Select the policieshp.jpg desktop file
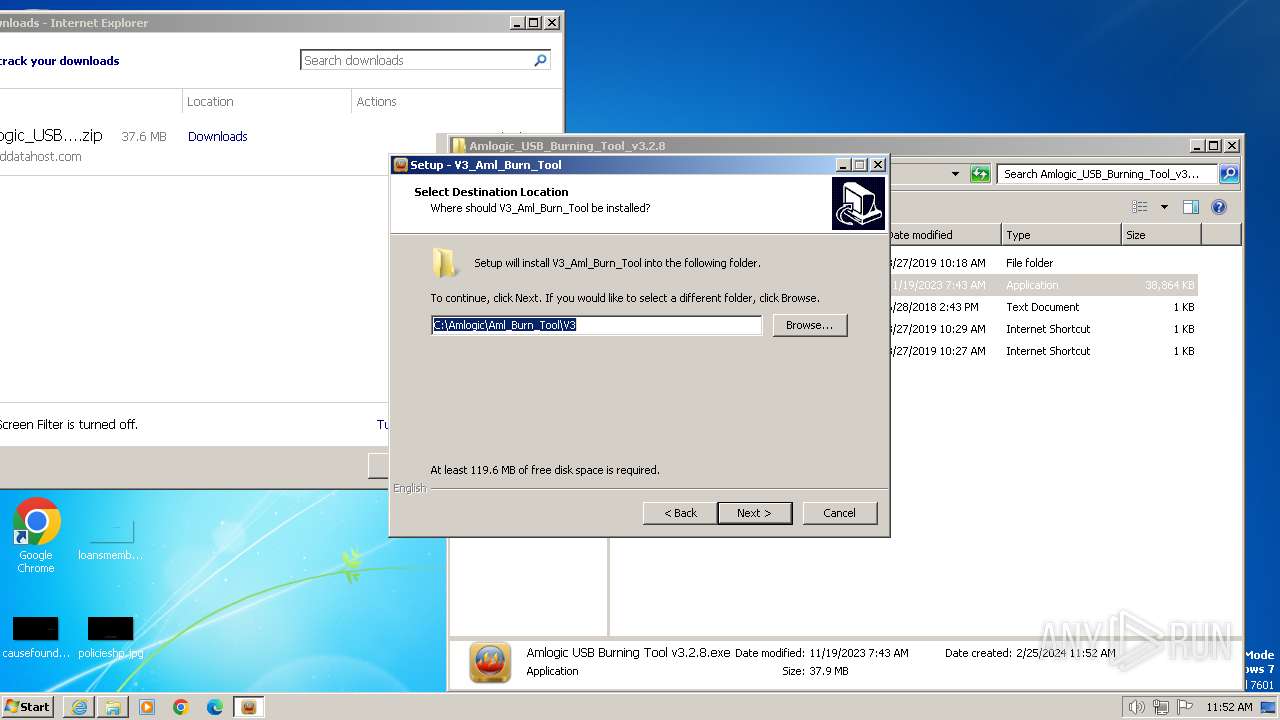Viewport: 1280px width, 720px height. pos(110,638)
